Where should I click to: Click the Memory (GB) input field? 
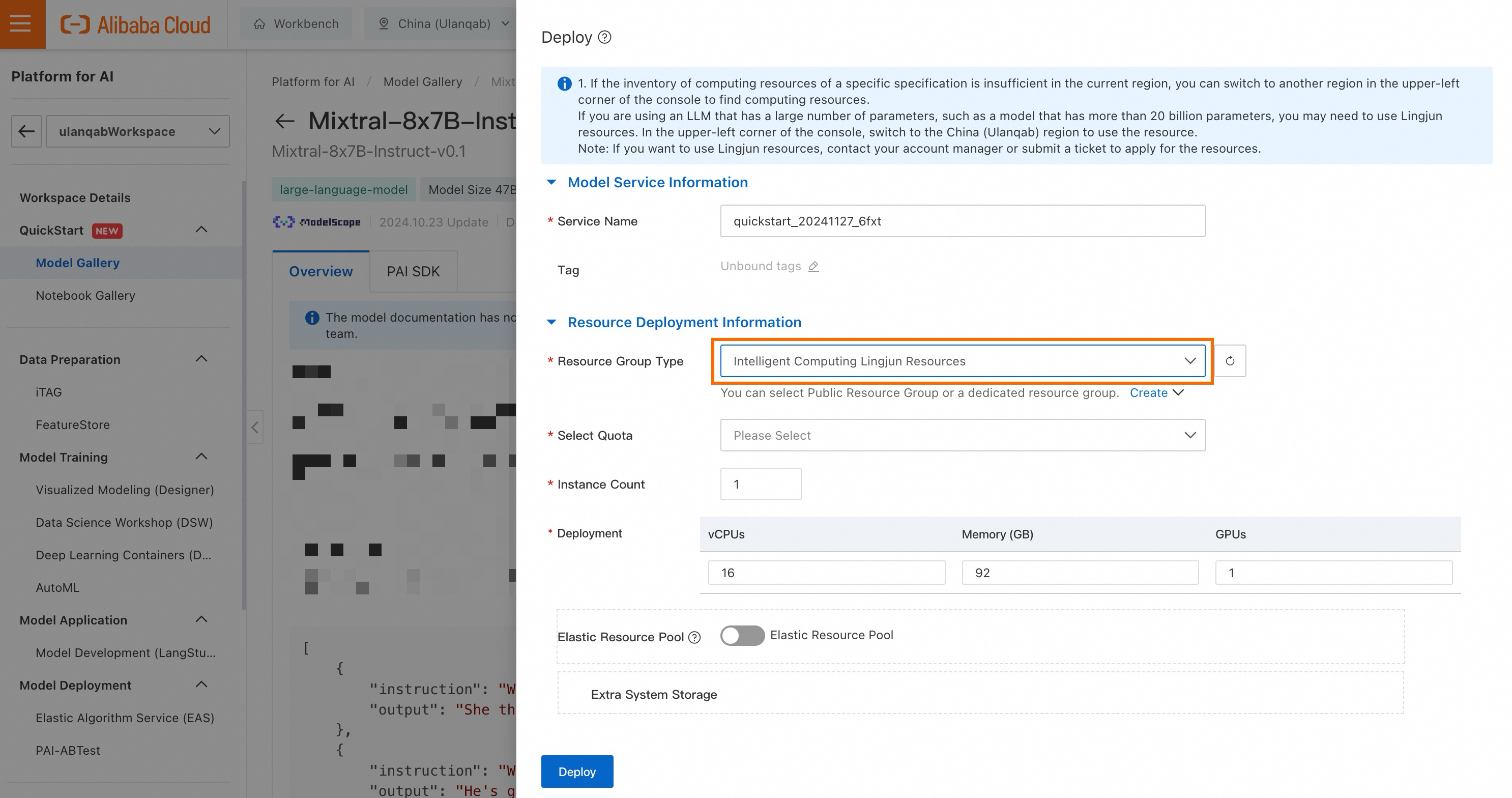1080,573
